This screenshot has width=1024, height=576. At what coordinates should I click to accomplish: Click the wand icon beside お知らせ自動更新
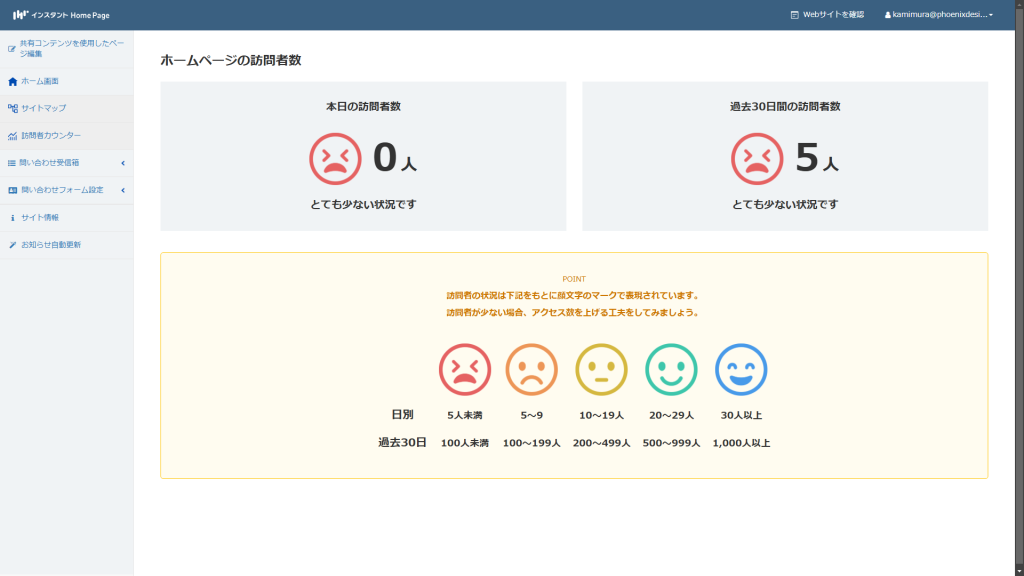12,245
